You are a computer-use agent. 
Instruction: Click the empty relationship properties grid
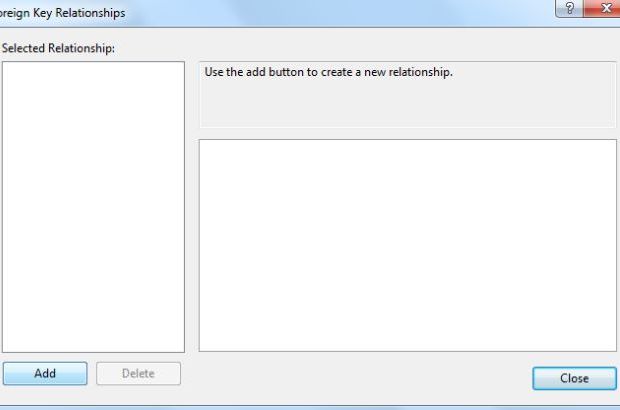[x=408, y=245]
